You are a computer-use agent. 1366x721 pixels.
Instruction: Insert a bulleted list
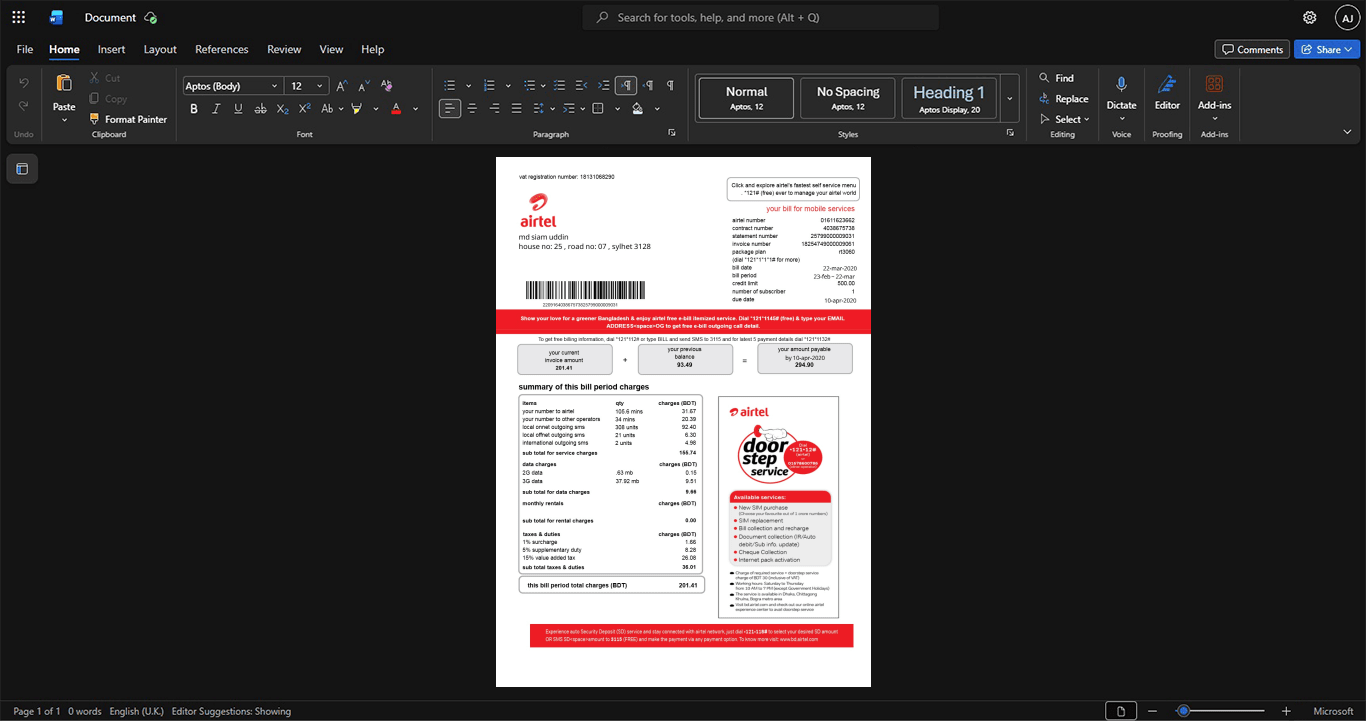click(450, 86)
